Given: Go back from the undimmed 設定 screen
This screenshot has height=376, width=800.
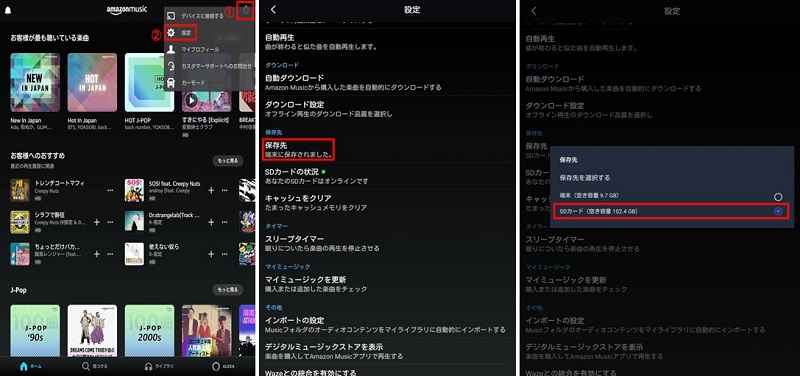Looking at the screenshot, I should point(273,10).
